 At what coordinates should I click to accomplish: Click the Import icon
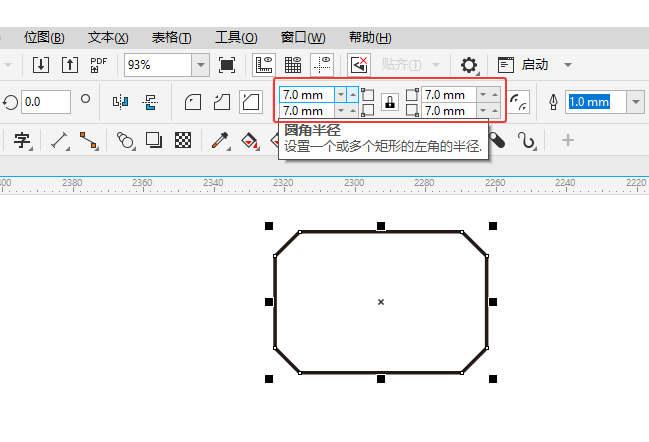tap(41, 65)
